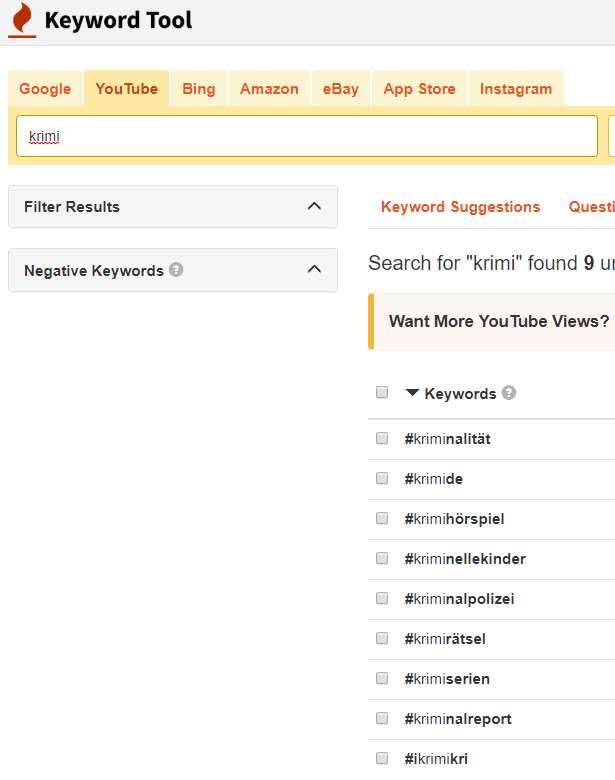
Task: Open the Keyword Suggestions tab
Action: click(460, 206)
